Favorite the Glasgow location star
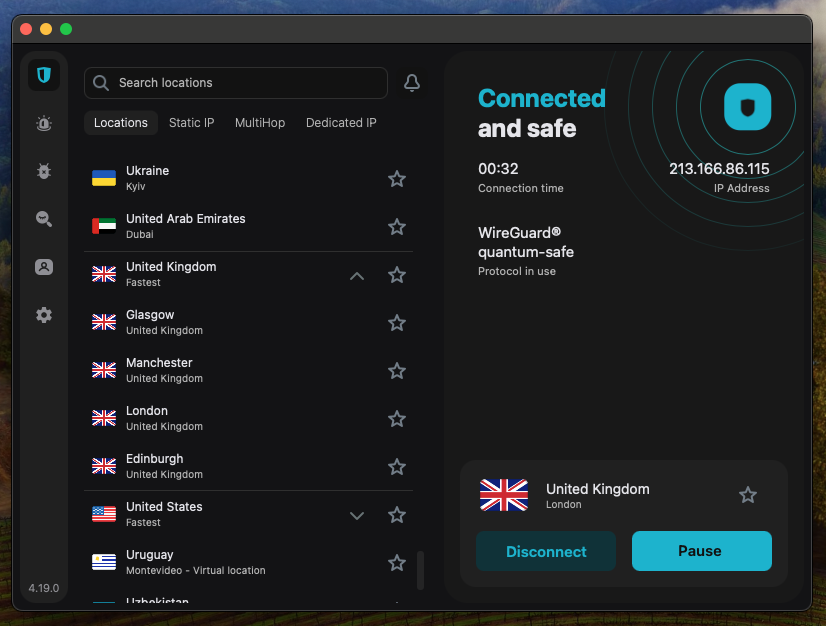The width and height of the screenshot is (826, 626). (397, 322)
